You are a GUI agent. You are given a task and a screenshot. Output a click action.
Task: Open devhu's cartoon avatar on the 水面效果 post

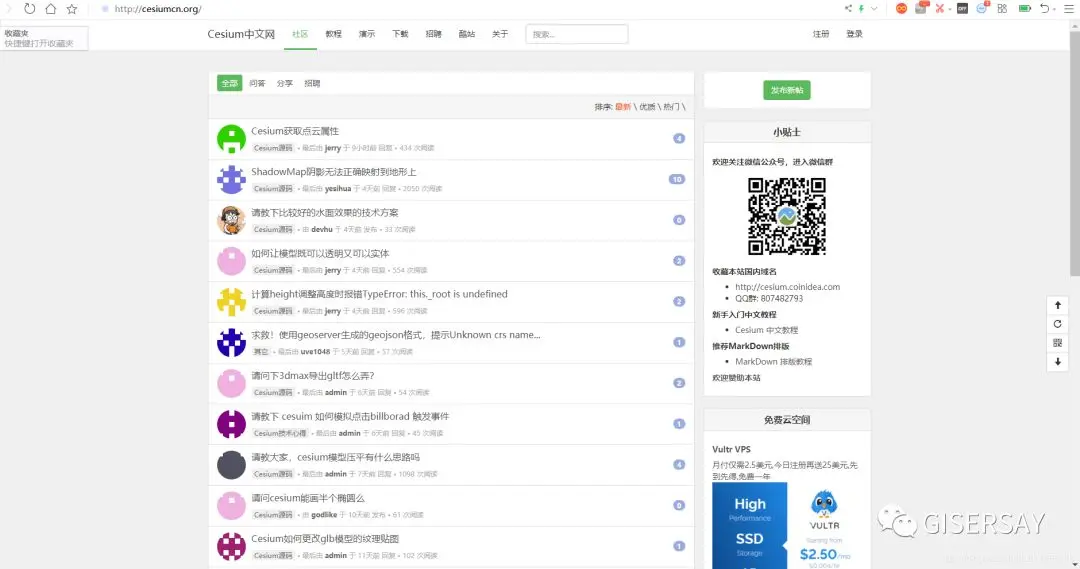click(x=231, y=220)
